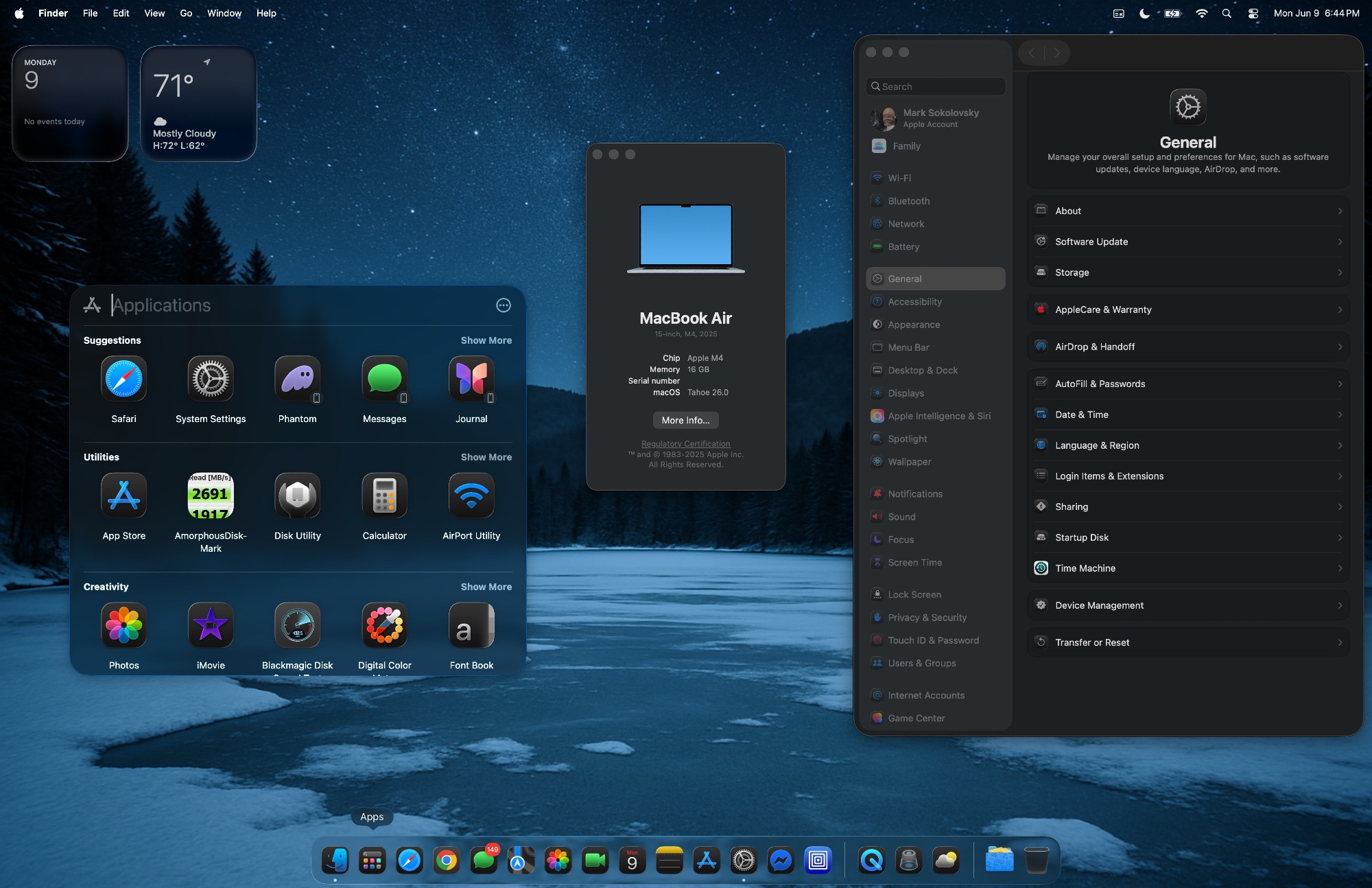Open Transfer or Reset row

(1188, 642)
